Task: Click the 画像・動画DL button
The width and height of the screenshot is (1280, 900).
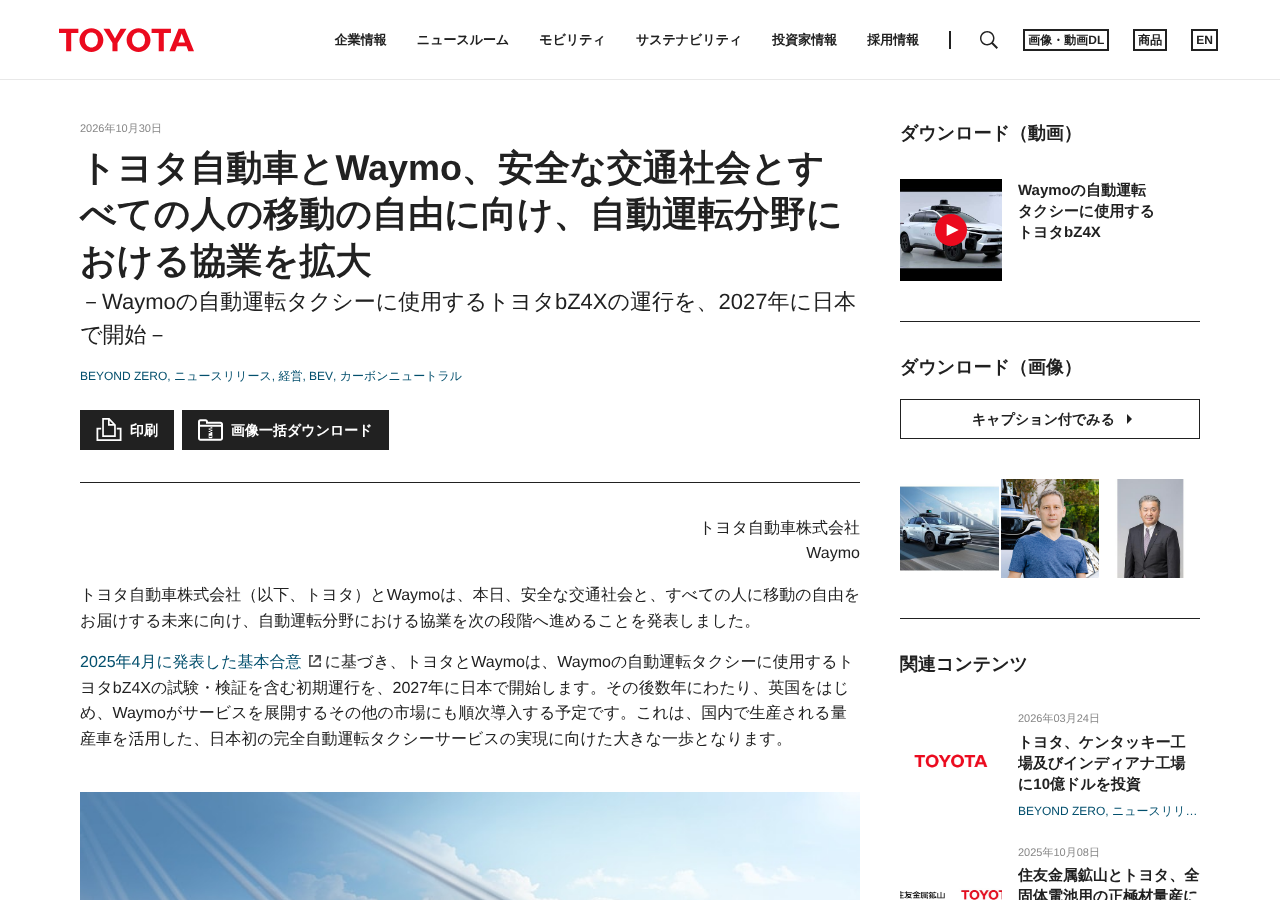Action: point(1066,40)
